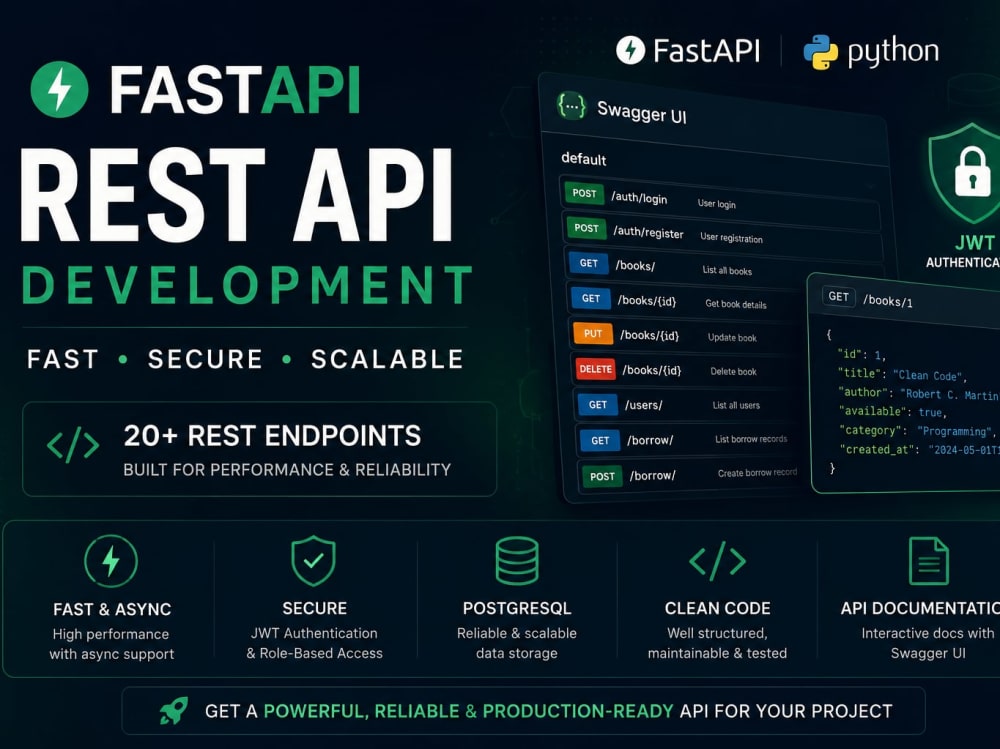
Task: Click the green 'JWT' label under the shield
Action: [x=974, y=242]
